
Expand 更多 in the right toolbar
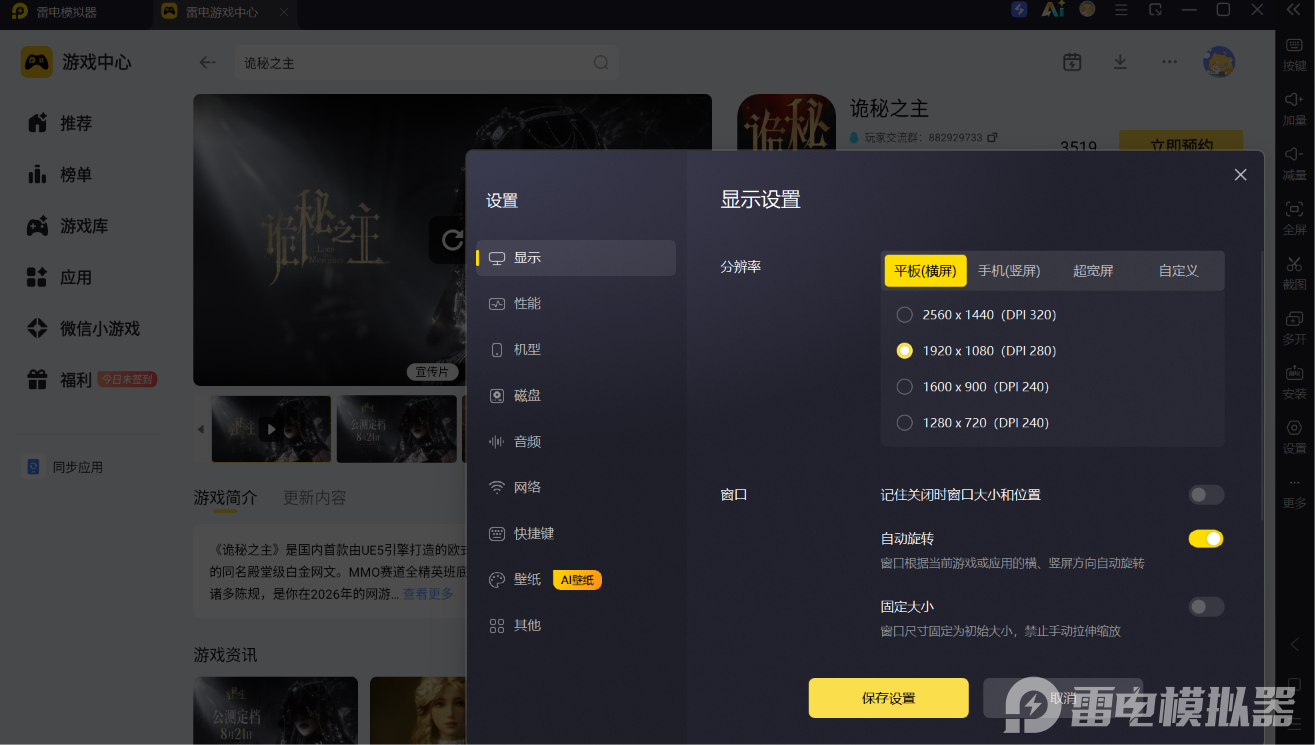pyautogui.click(x=1294, y=492)
